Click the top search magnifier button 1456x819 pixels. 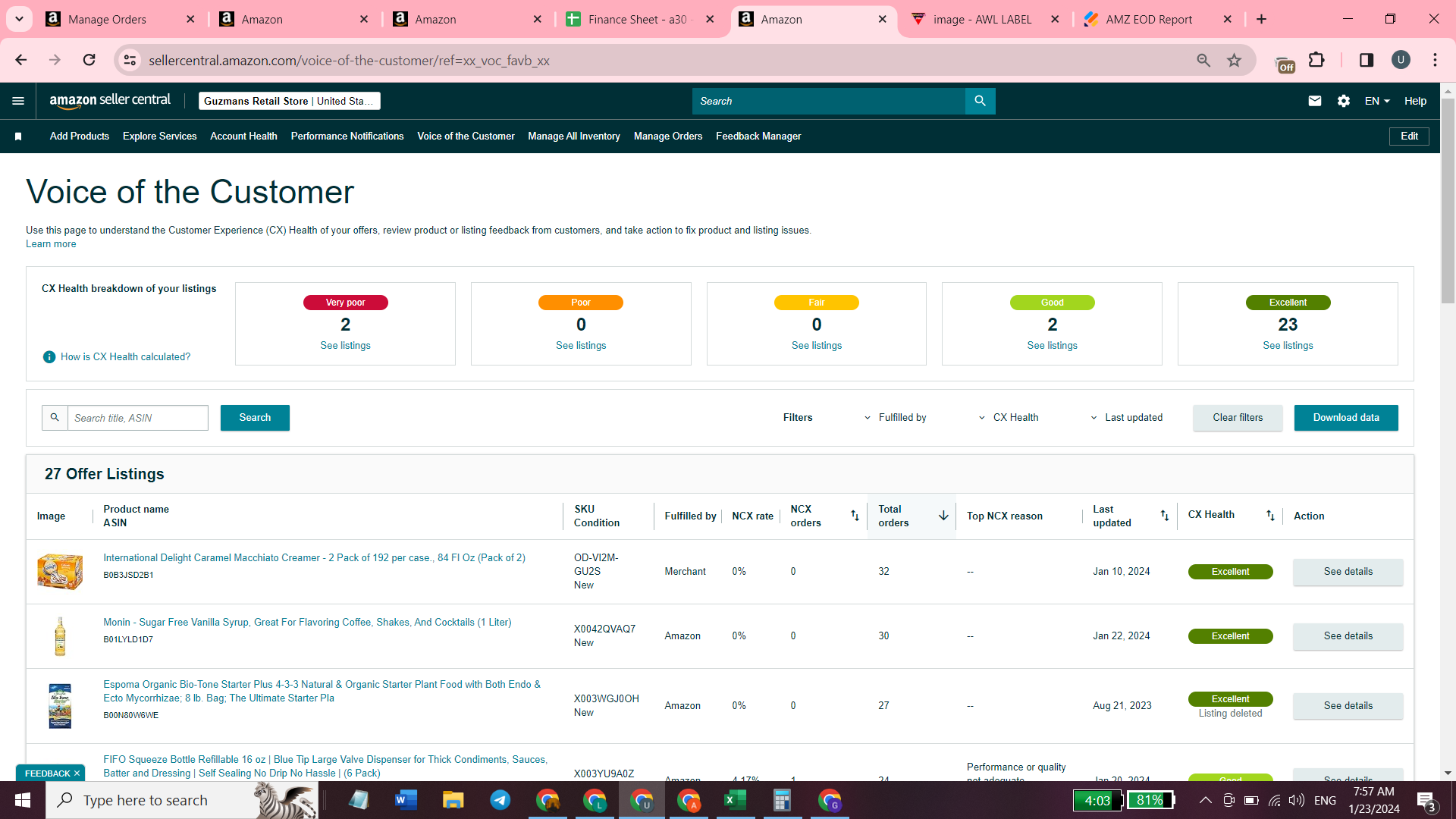980,101
